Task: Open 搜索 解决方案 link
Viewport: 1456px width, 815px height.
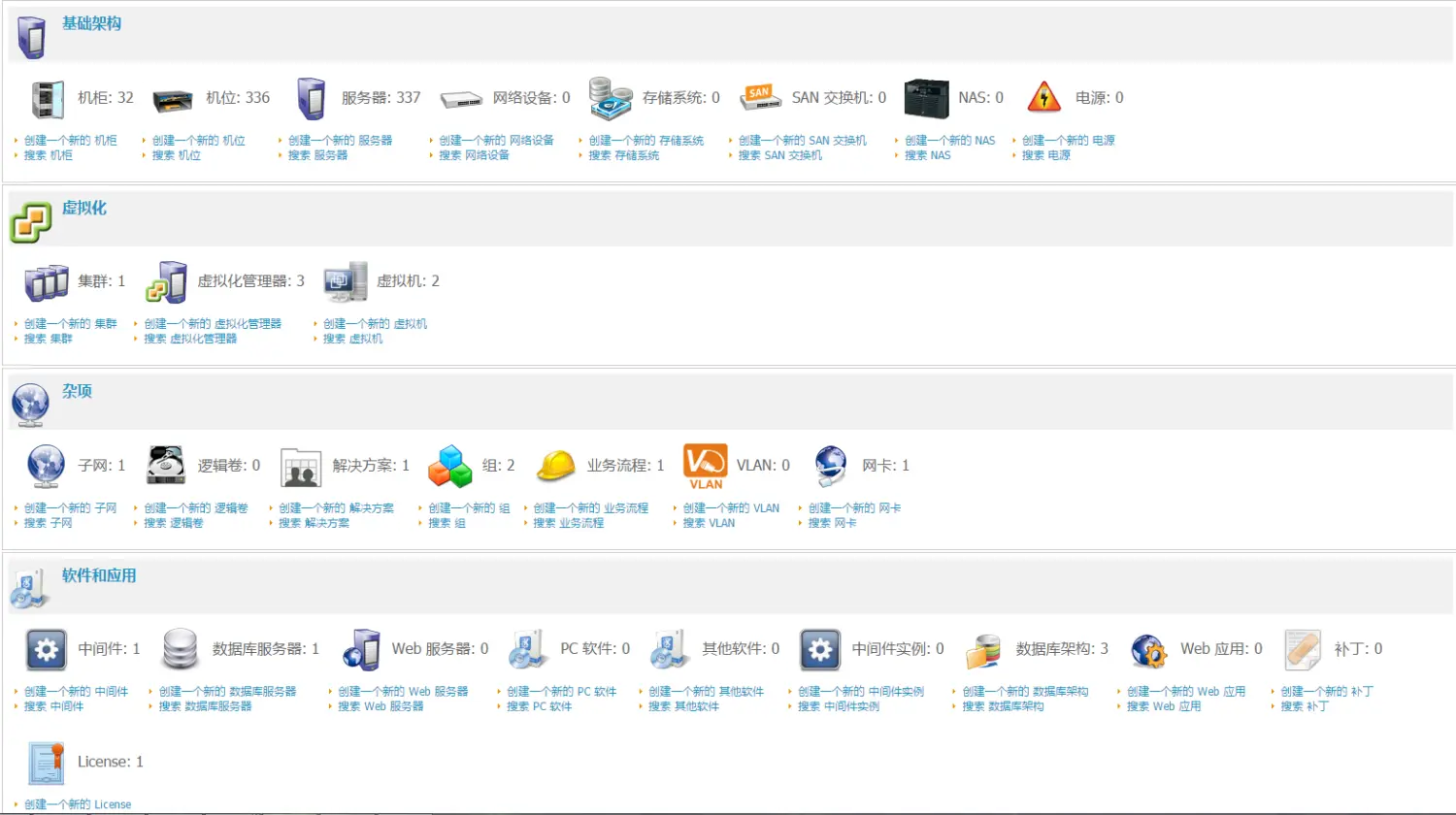Action: click(x=314, y=523)
